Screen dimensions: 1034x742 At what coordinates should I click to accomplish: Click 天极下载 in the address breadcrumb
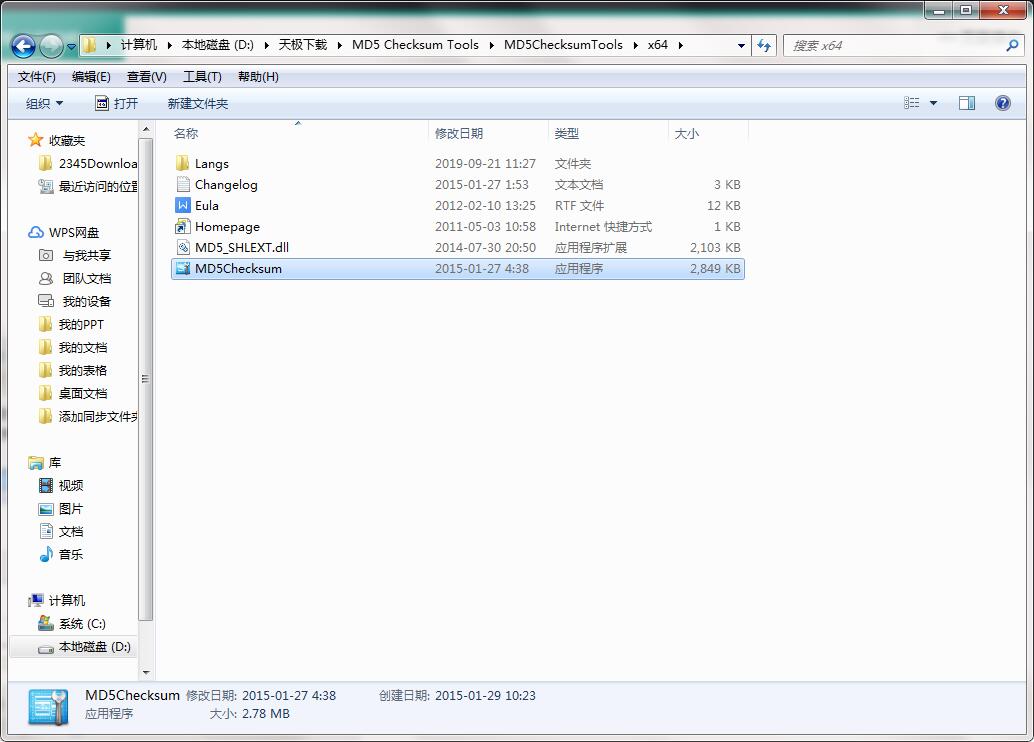pyautogui.click(x=303, y=45)
